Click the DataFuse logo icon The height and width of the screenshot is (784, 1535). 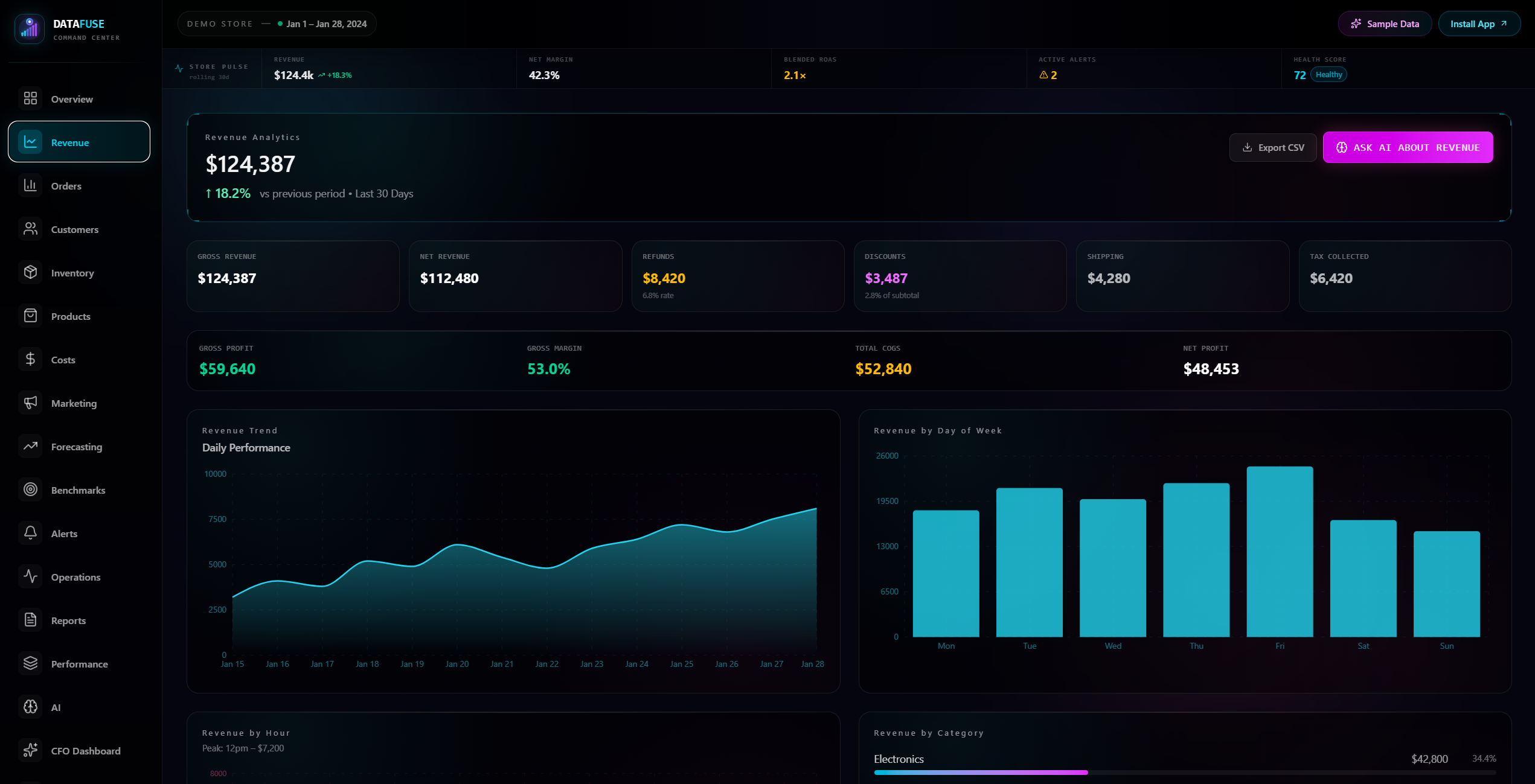click(x=29, y=28)
